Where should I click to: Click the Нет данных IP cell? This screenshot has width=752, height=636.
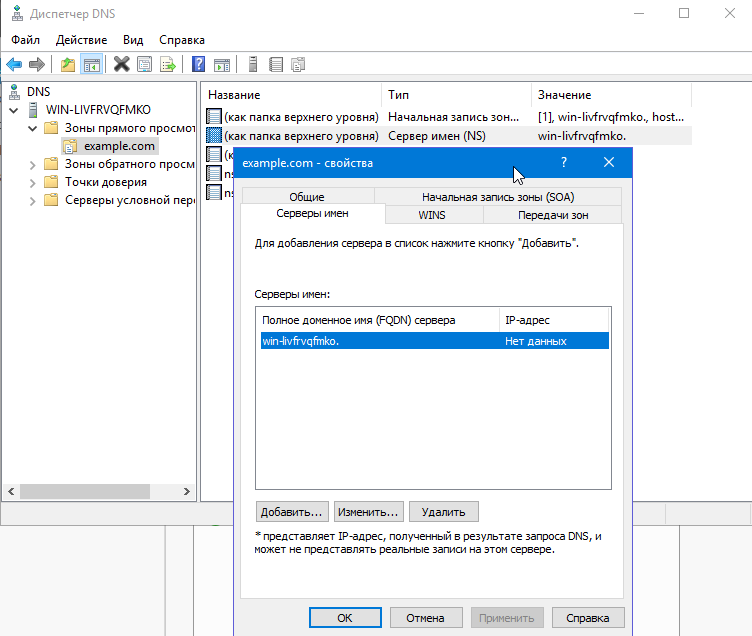click(536, 341)
